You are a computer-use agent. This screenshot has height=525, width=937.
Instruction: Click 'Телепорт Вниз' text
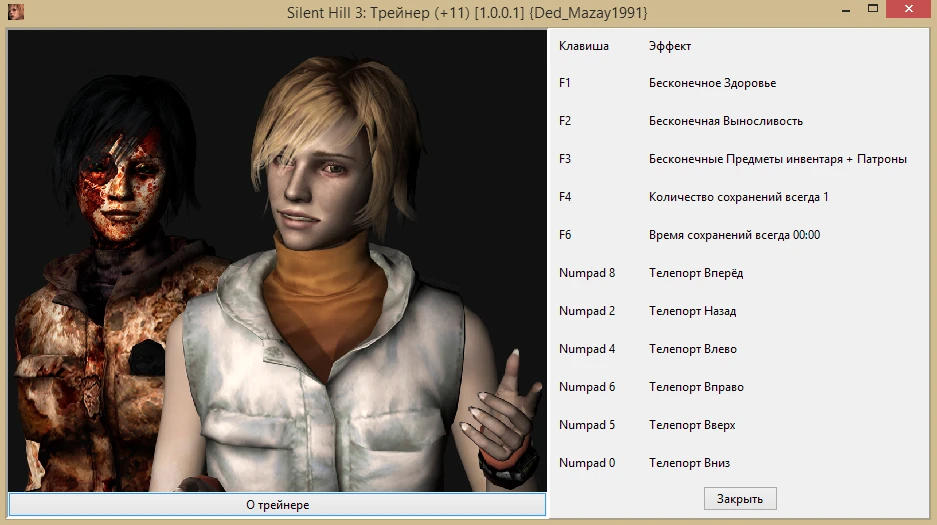click(x=689, y=463)
